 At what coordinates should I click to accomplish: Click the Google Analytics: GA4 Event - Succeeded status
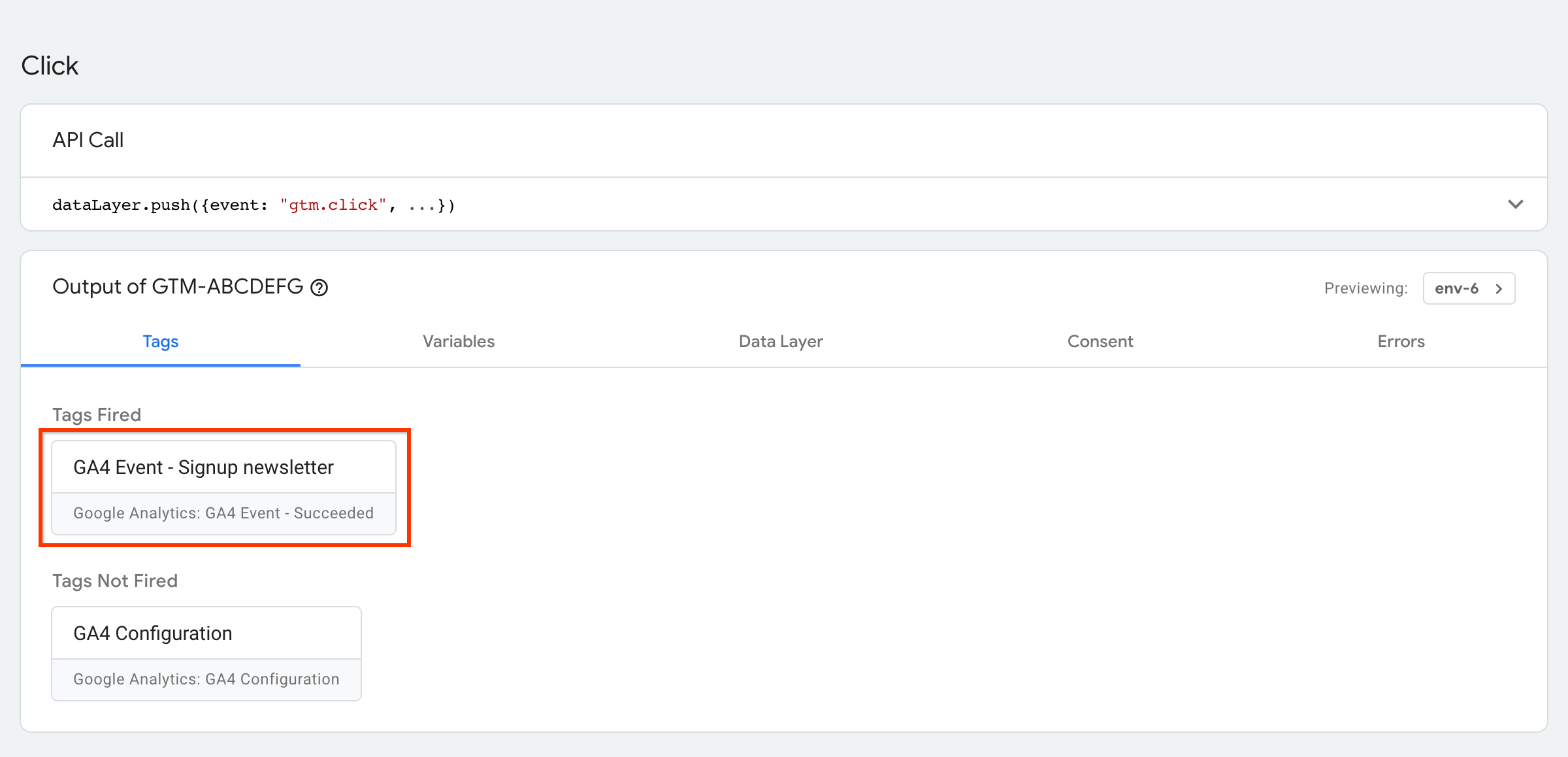tap(223, 513)
